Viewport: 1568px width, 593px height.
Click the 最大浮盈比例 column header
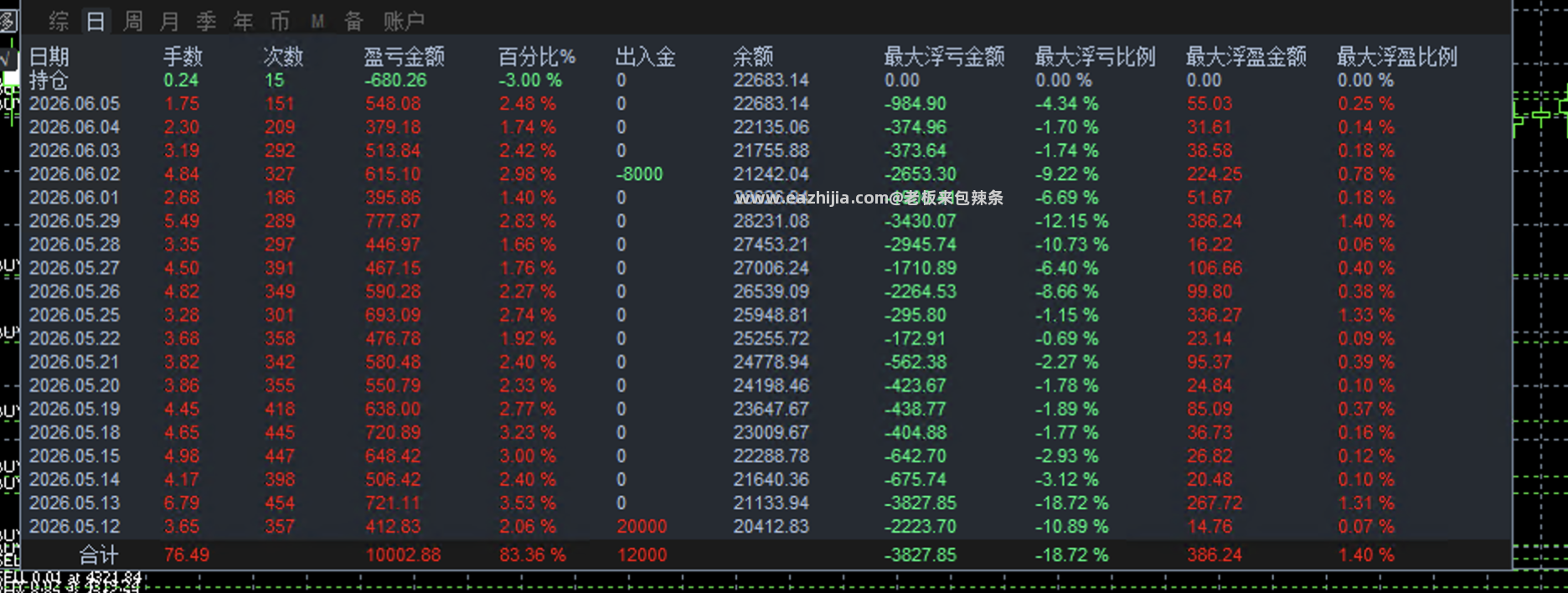pos(1396,57)
